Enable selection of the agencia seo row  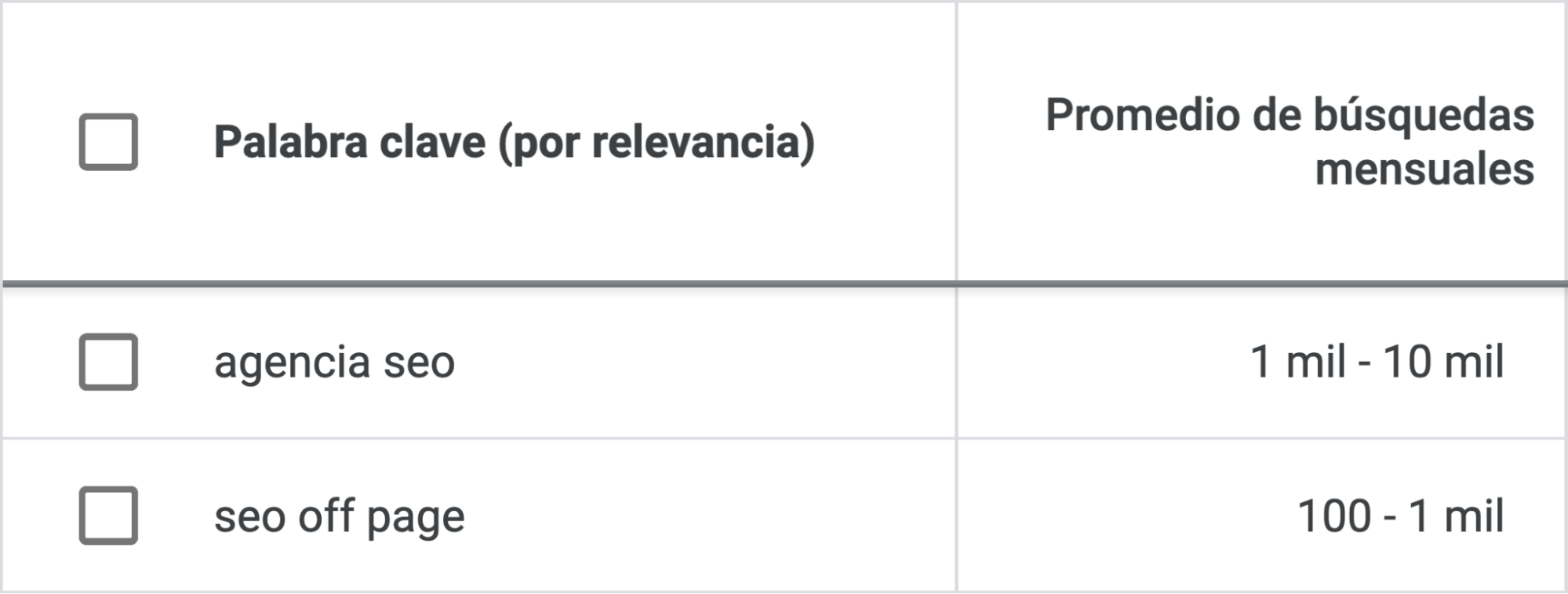click(x=108, y=363)
